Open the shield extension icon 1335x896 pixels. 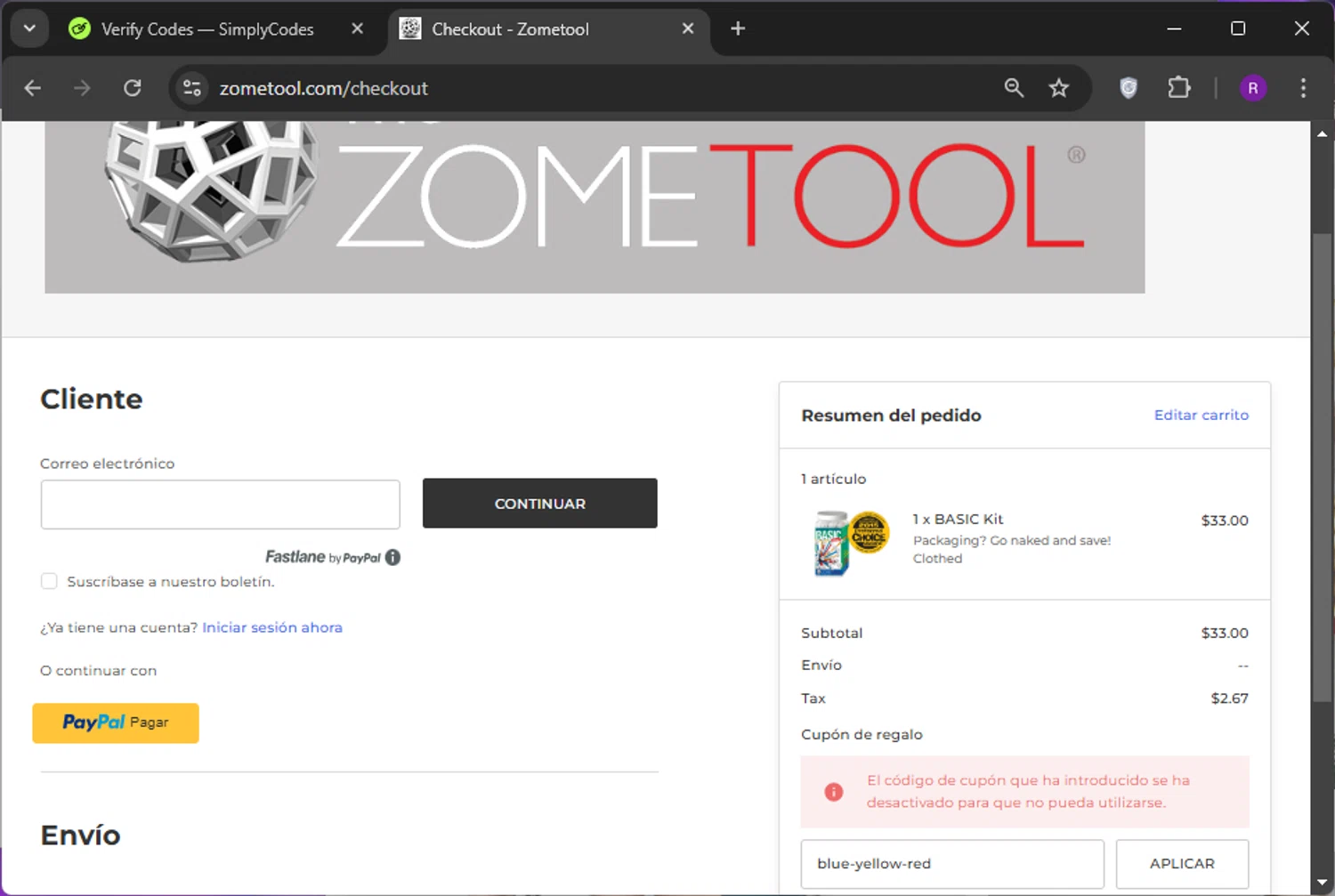[1129, 87]
